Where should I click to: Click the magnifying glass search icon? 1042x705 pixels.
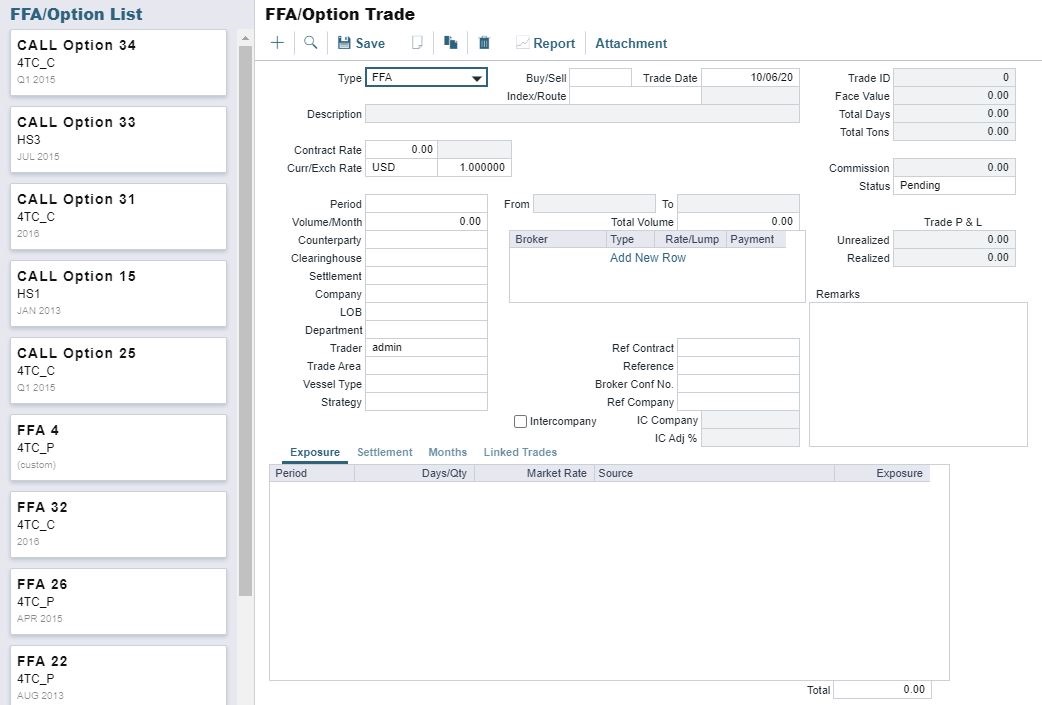[x=311, y=43]
